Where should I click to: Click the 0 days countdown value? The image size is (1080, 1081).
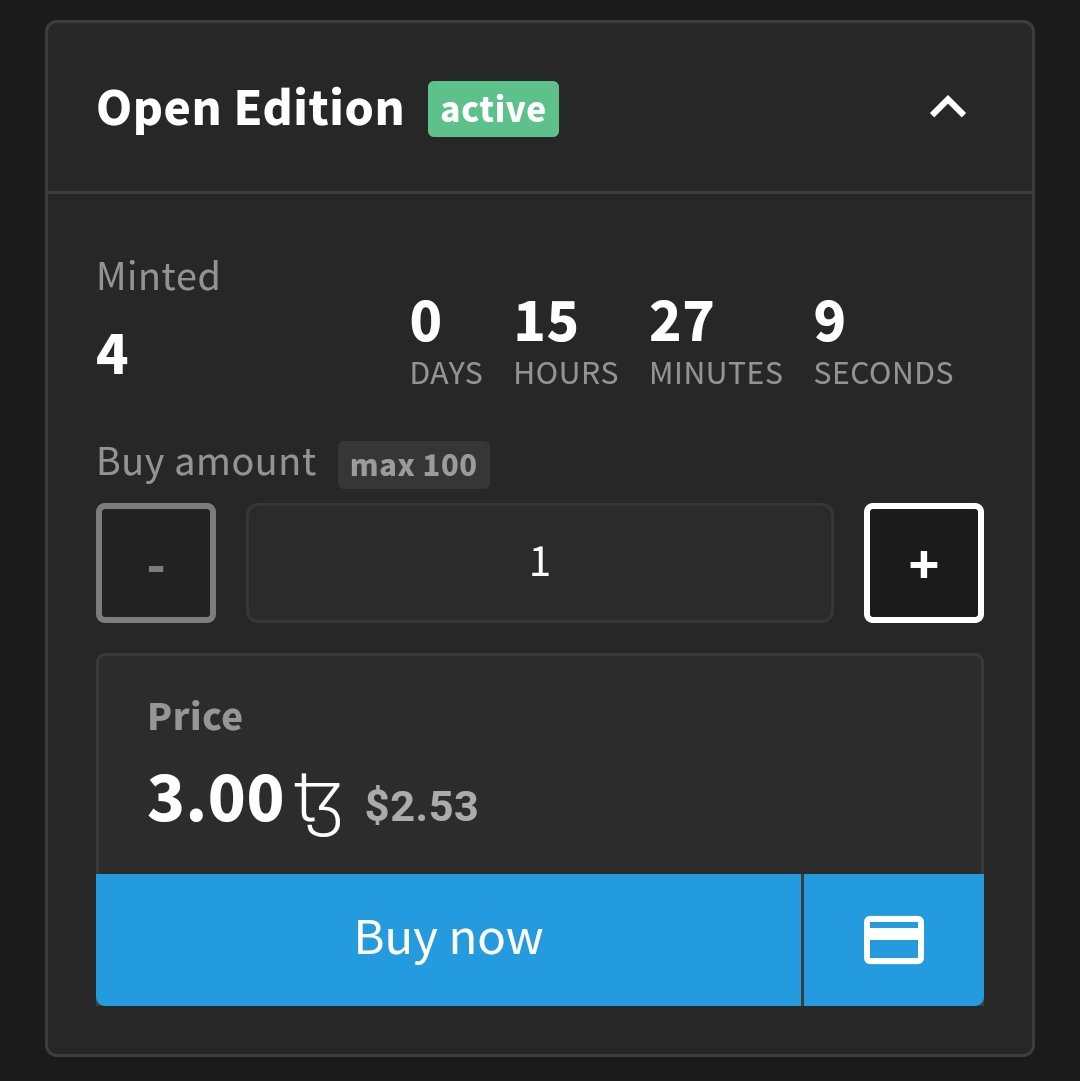click(x=425, y=321)
